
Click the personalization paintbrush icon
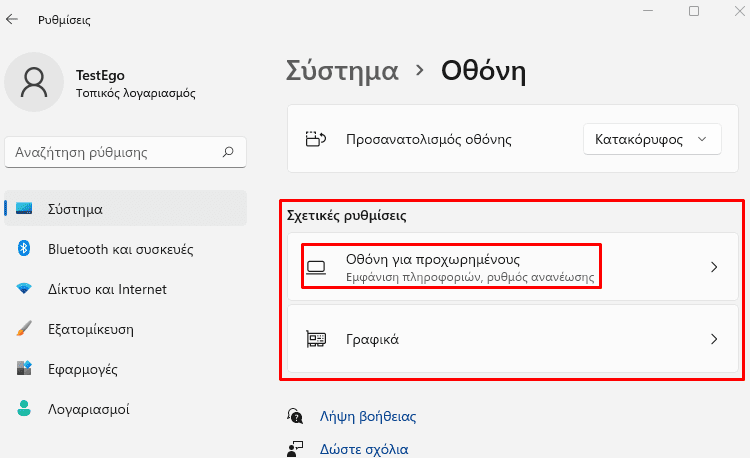24,329
